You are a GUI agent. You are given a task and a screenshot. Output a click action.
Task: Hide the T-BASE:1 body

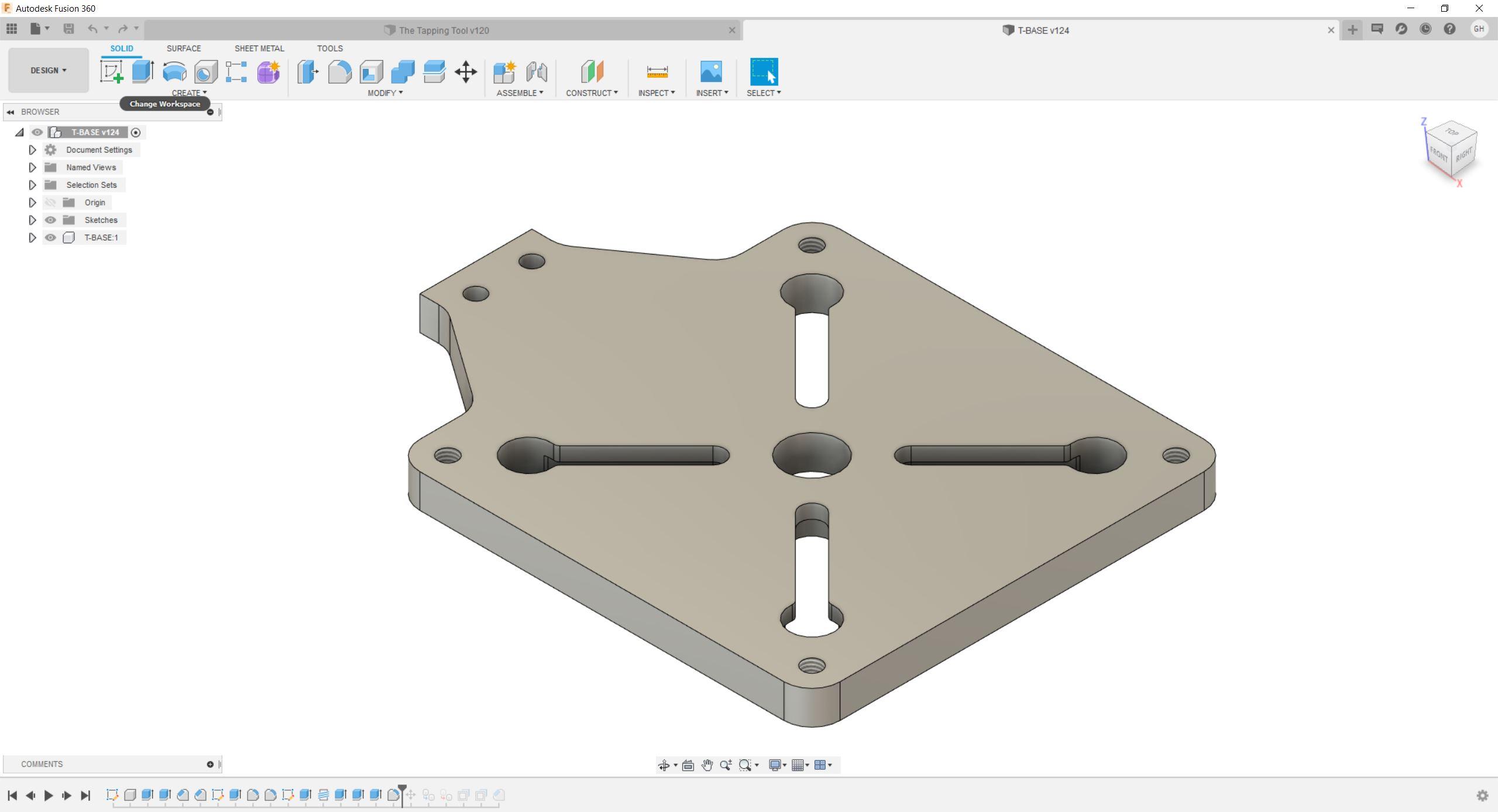[x=50, y=238]
